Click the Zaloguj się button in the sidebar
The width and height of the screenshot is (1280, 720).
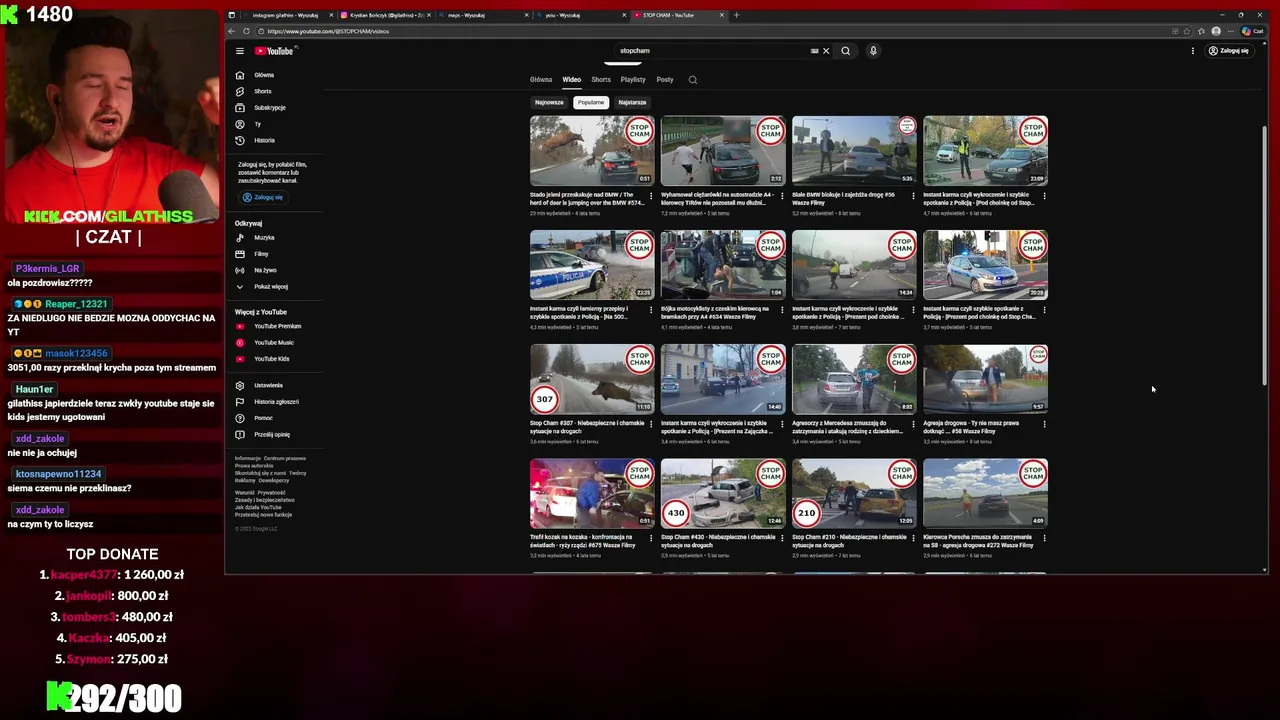263,197
